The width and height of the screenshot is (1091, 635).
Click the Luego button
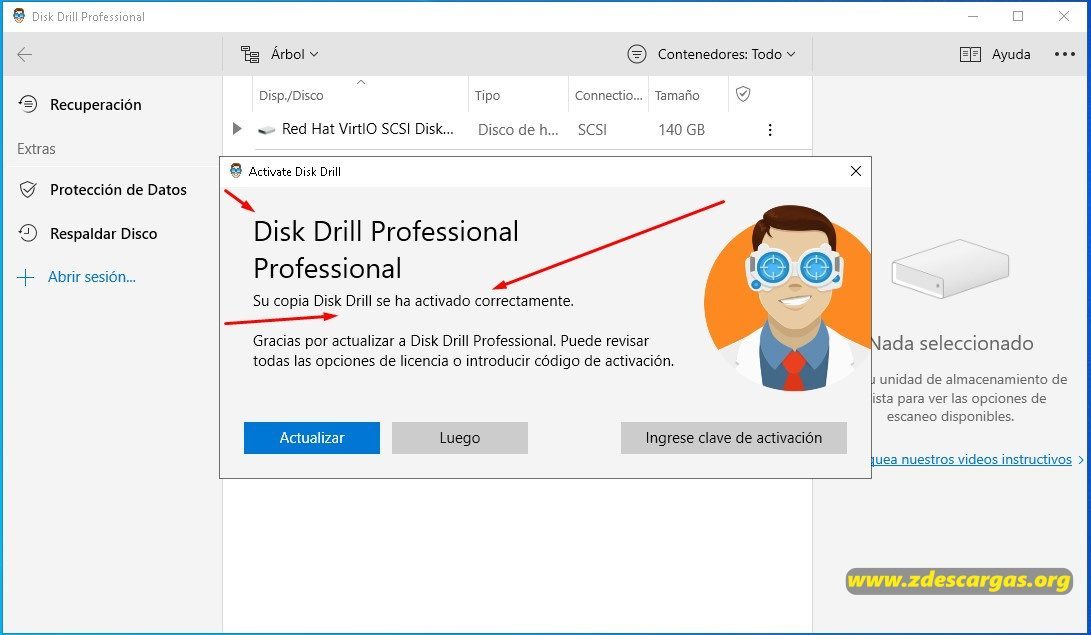pyautogui.click(x=460, y=438)
